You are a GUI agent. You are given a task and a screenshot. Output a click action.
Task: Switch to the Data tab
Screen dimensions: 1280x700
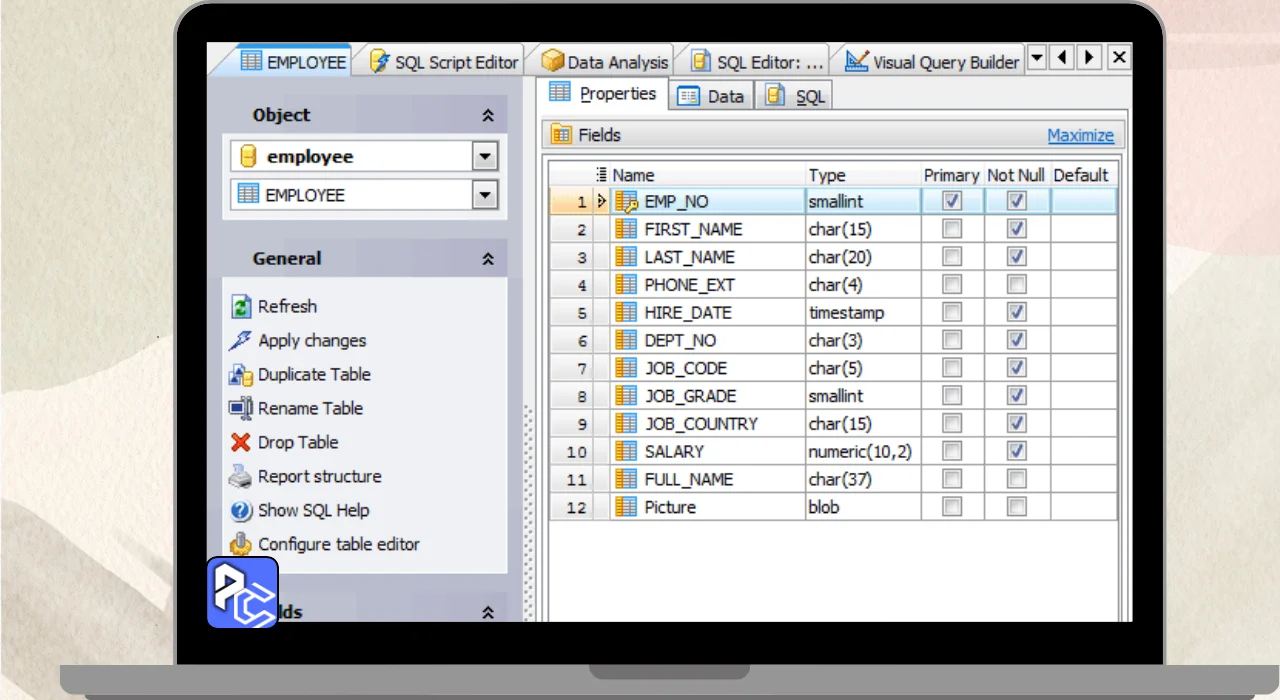point(712,96)
